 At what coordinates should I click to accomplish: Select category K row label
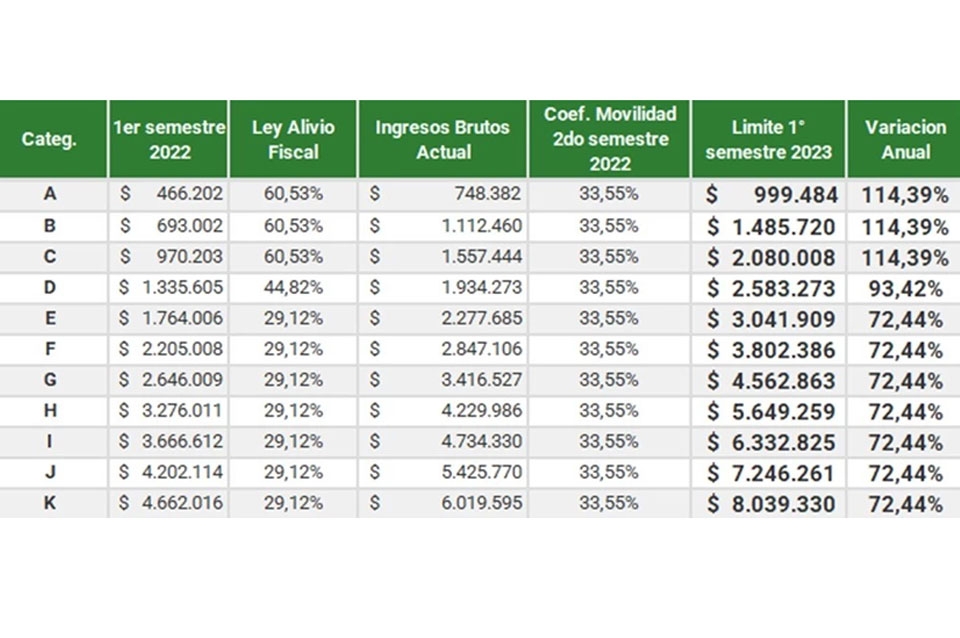pos(50,504)
